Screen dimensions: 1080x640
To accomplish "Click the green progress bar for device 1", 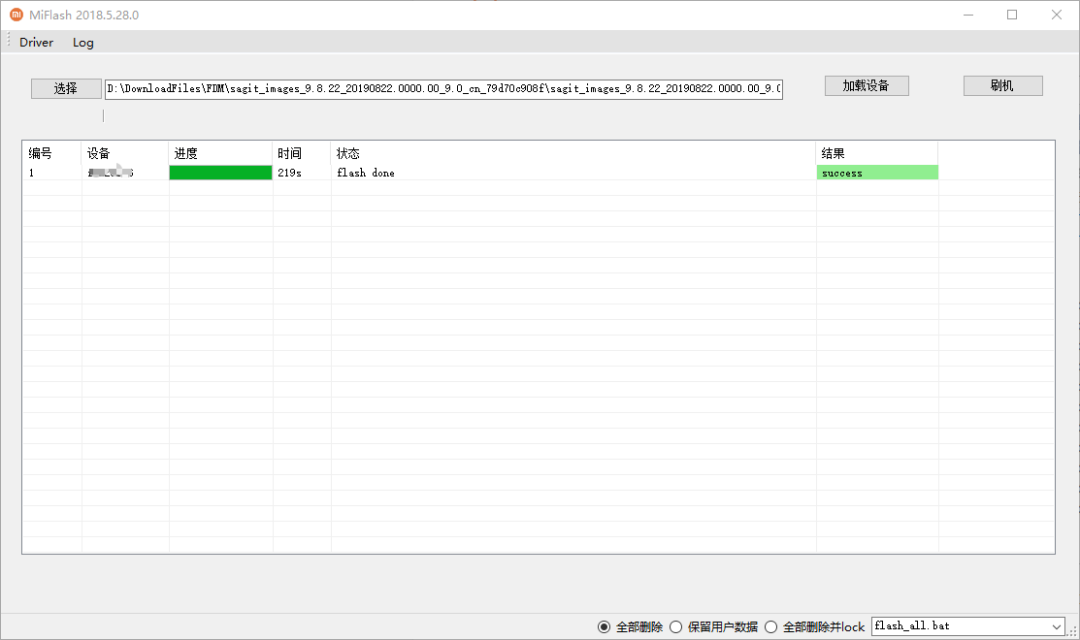I will (x=220, y=172).
